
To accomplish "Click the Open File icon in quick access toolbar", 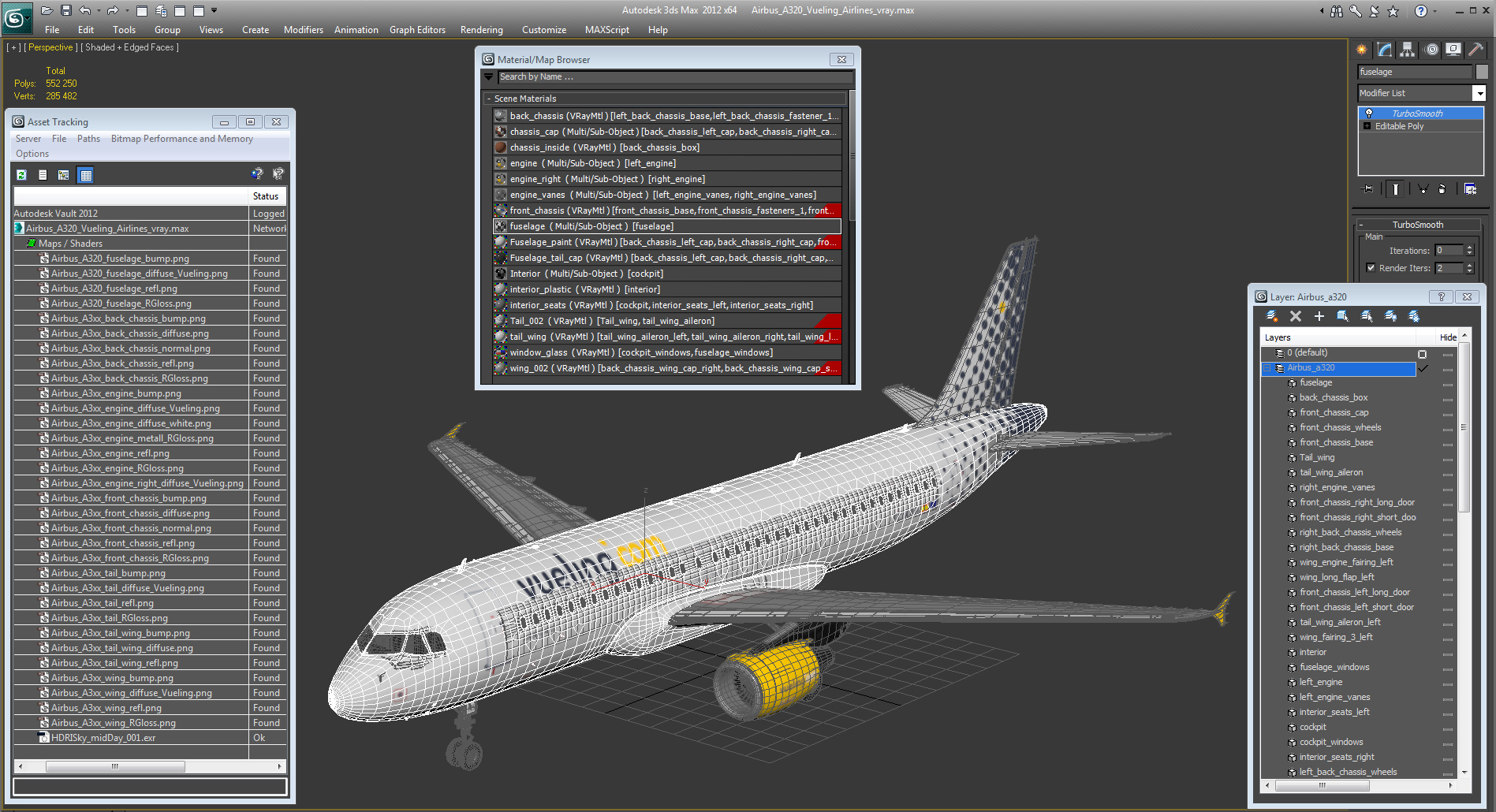I will click(47, 10).
